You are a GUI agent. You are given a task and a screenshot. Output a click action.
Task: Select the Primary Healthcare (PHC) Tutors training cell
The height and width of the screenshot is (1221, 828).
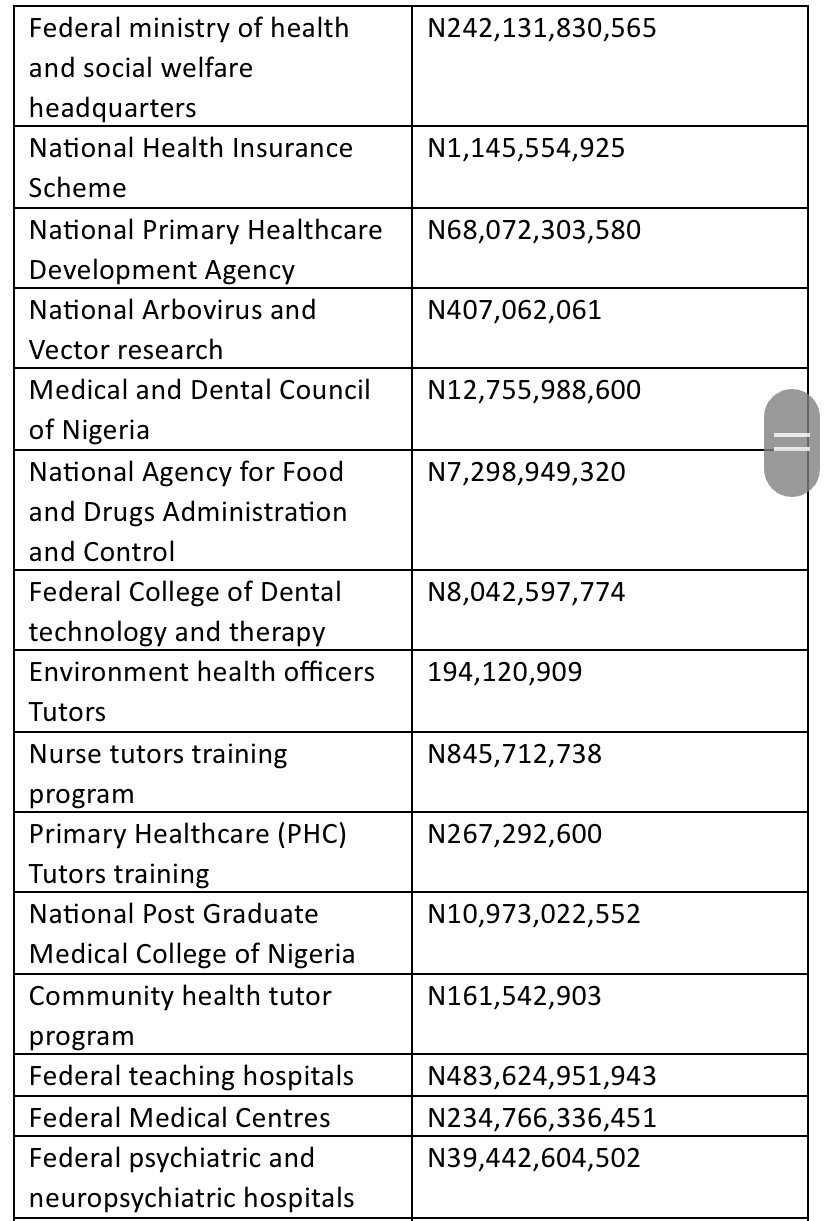point(188,854)
